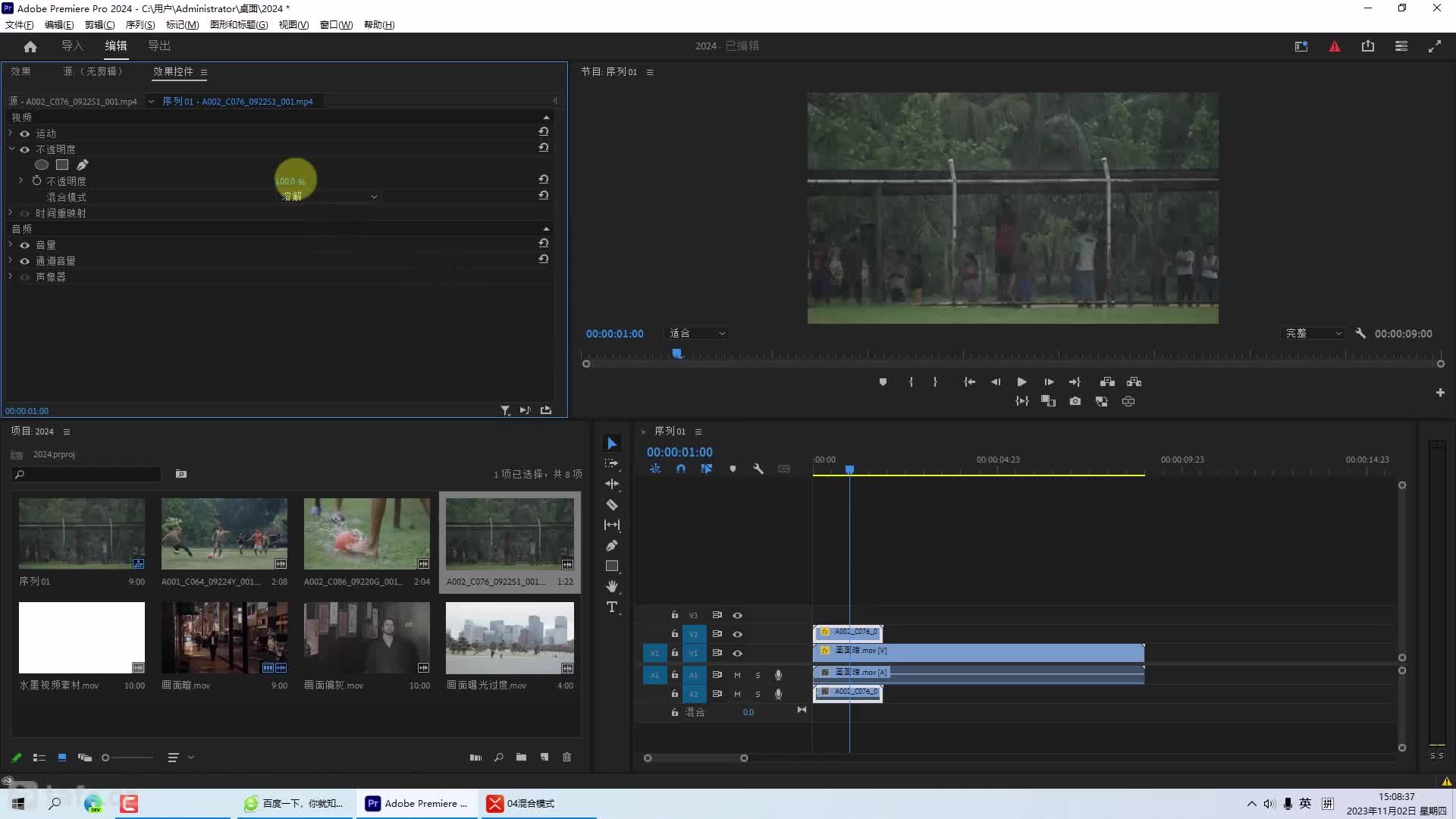Click Export Frame camera icon
Viewport: 1456px width, 819px height.
tap(1075, 401)
